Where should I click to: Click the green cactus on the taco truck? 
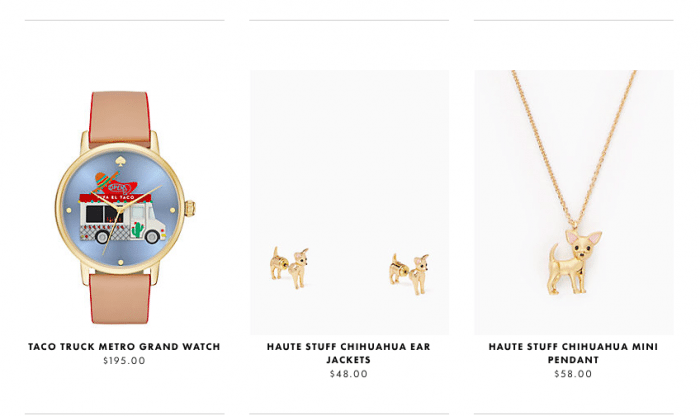[x=138, y=229]
